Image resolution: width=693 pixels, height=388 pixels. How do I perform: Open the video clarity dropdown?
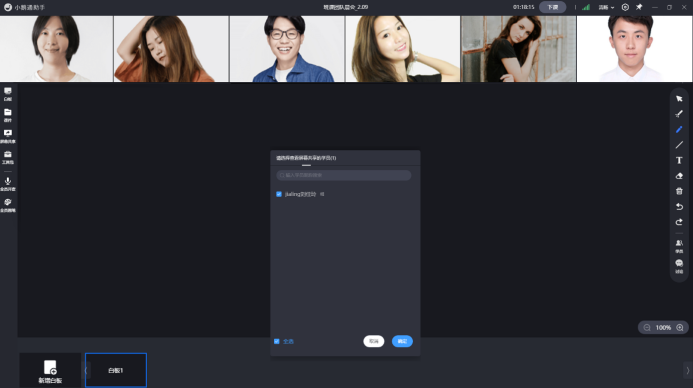pyautogui.click(x=606, y=7)
